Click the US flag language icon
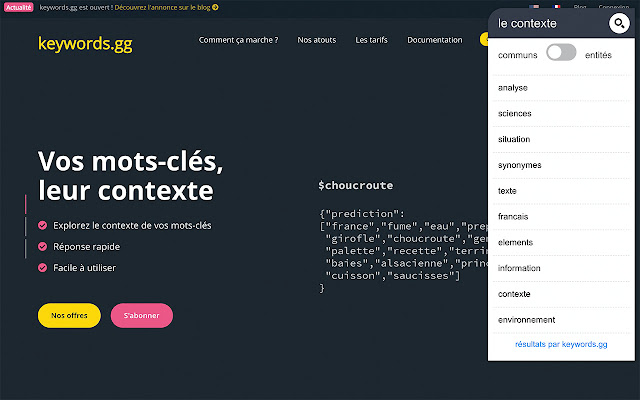Viewport: 640px width, 400px height. click(x=534, y=7)
